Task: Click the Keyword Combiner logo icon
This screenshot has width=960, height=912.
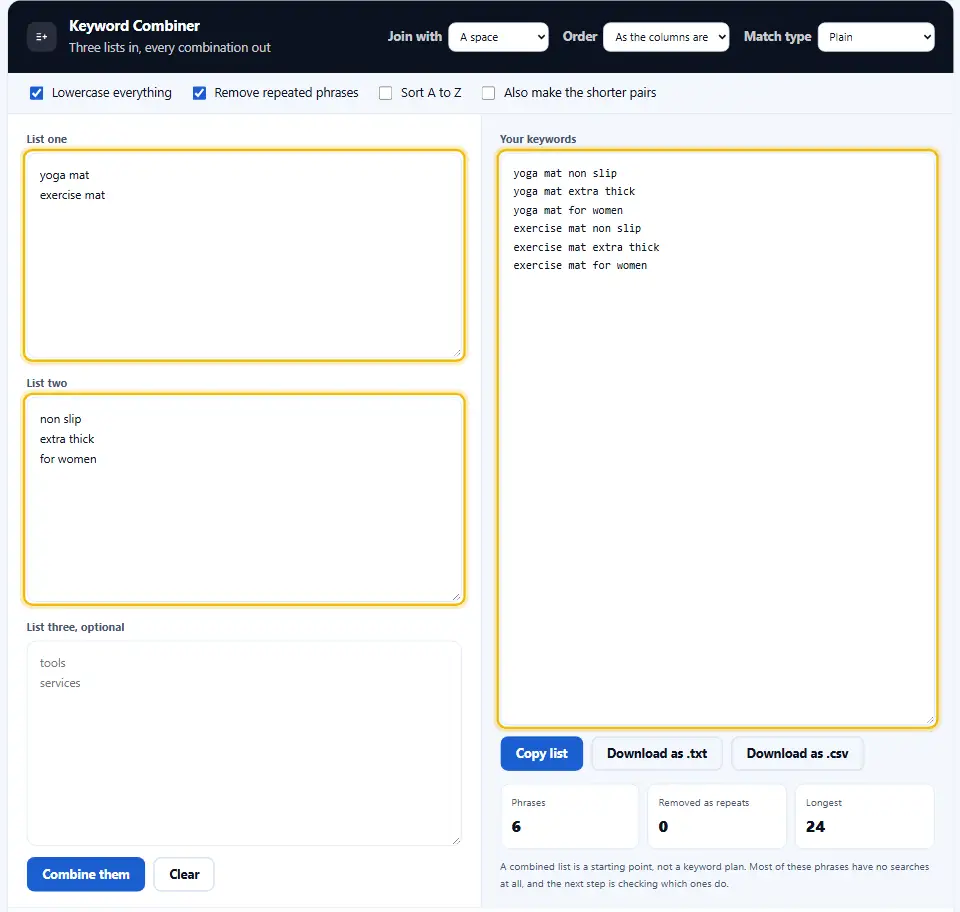Action: coord(42,37)
